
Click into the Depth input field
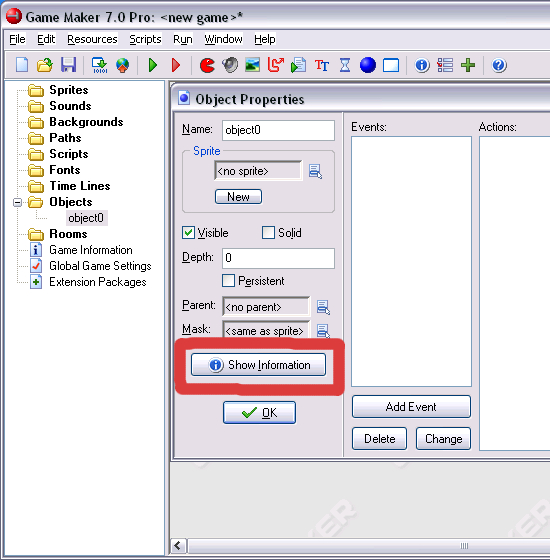tap(278, 258)
